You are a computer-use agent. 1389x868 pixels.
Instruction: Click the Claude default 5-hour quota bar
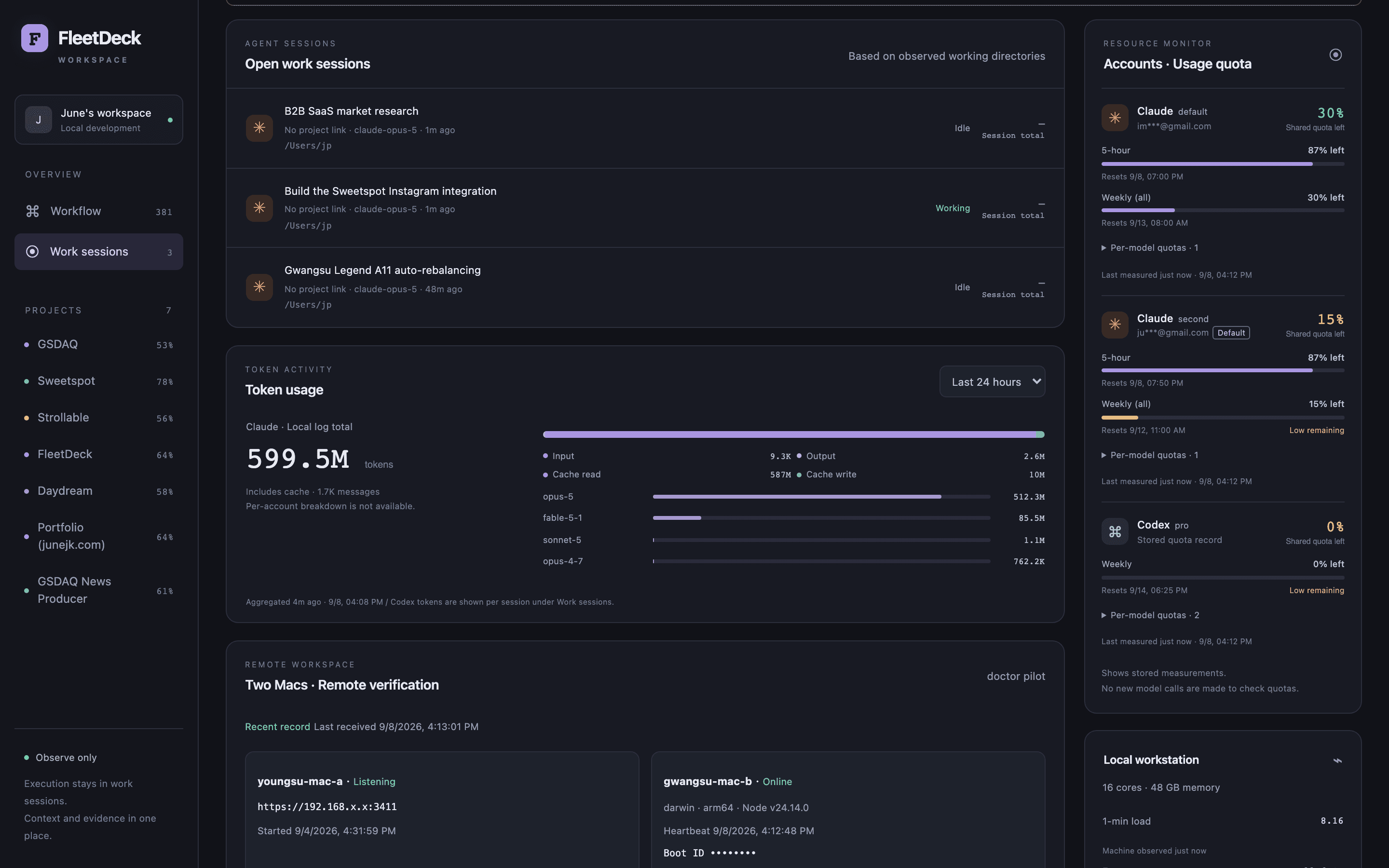(1223, 164)
